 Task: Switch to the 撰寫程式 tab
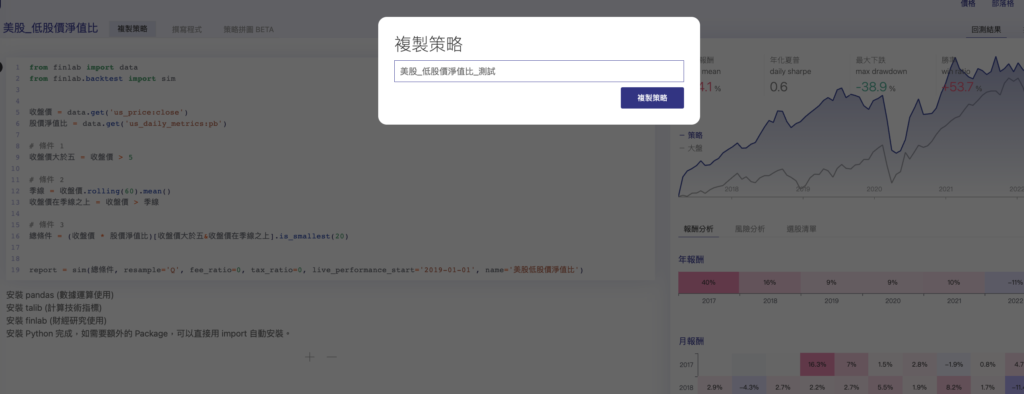187,29
